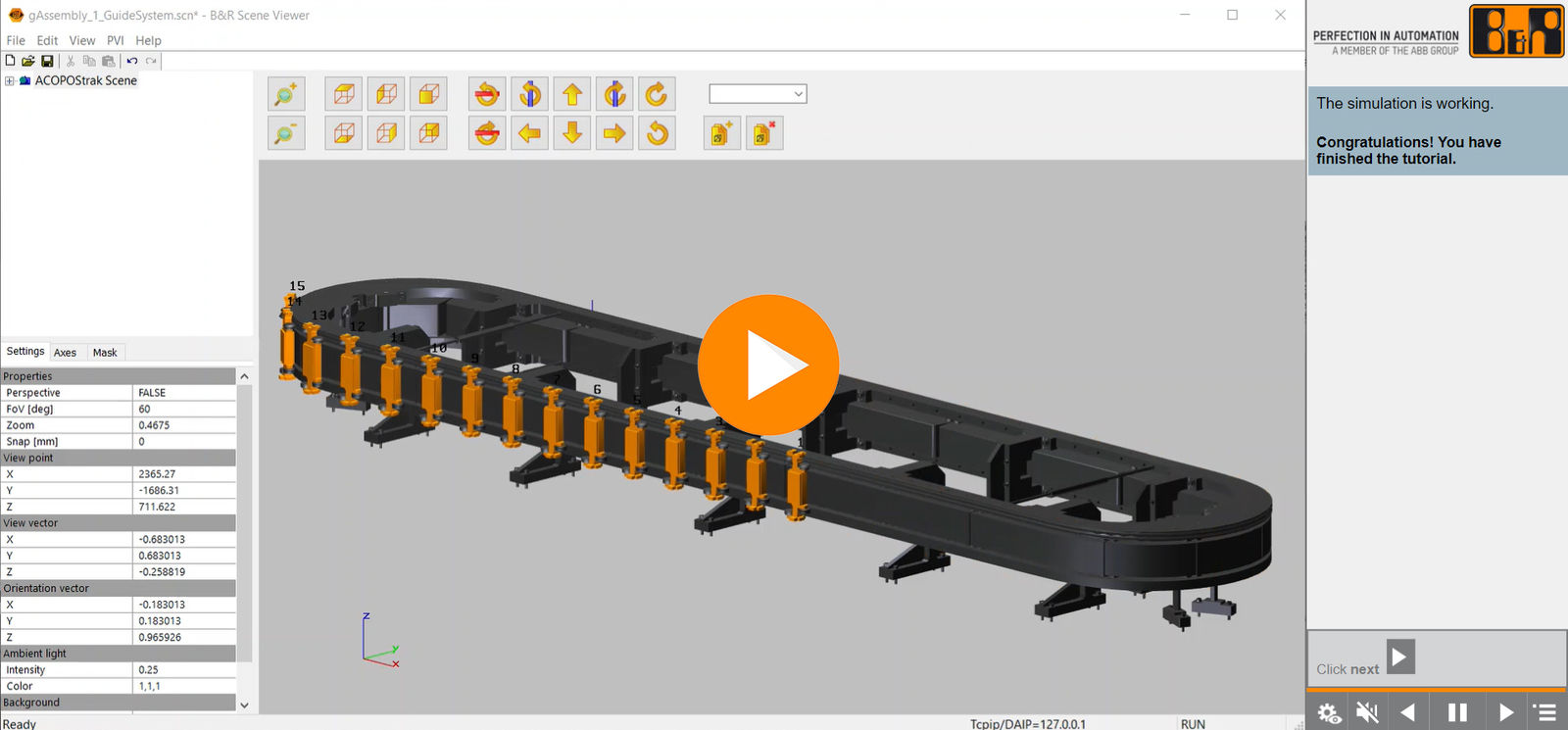Viewport: 1568px width, 730px height.
Task: Rotate the view counterclockwise
Action: pos(658,132)
